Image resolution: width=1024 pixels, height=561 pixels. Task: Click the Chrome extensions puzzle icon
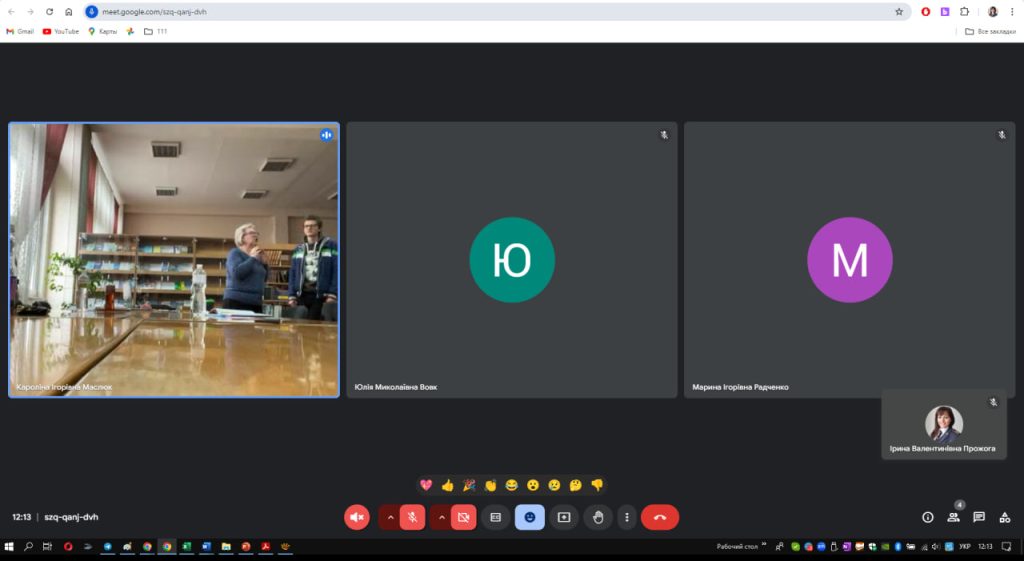(964, 12)
